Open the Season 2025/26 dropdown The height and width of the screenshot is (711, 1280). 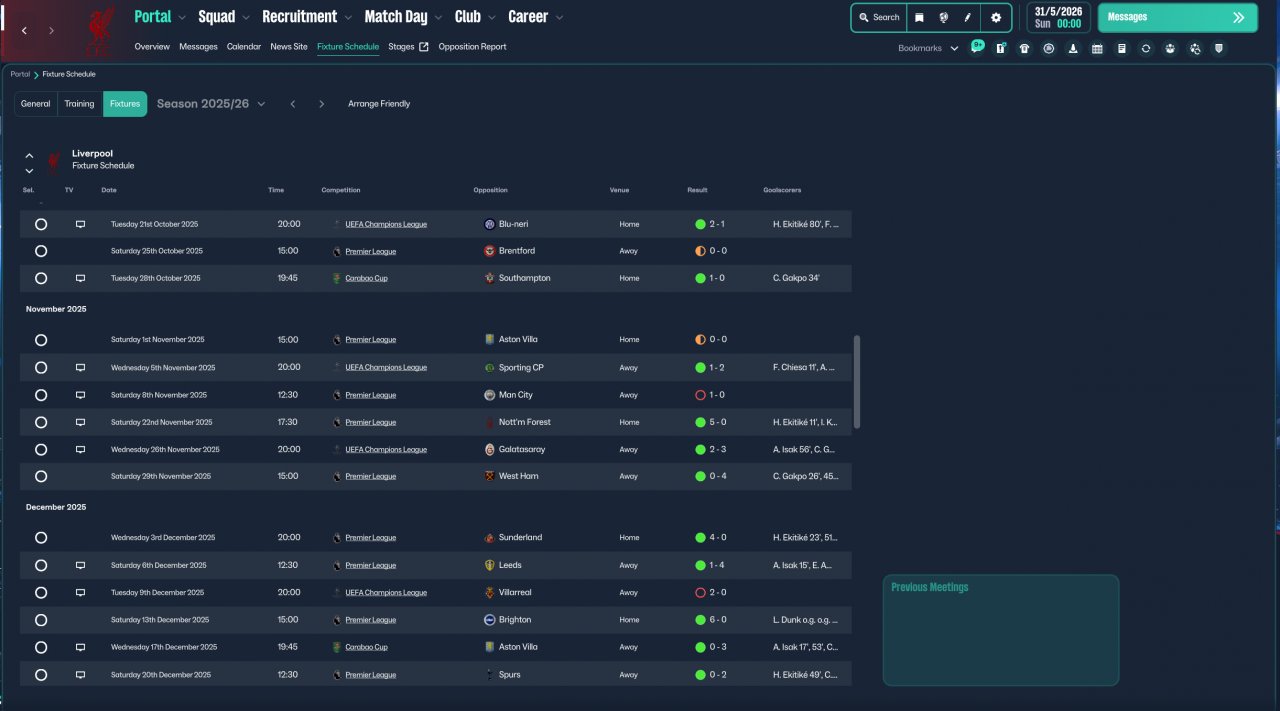point(211,104)
